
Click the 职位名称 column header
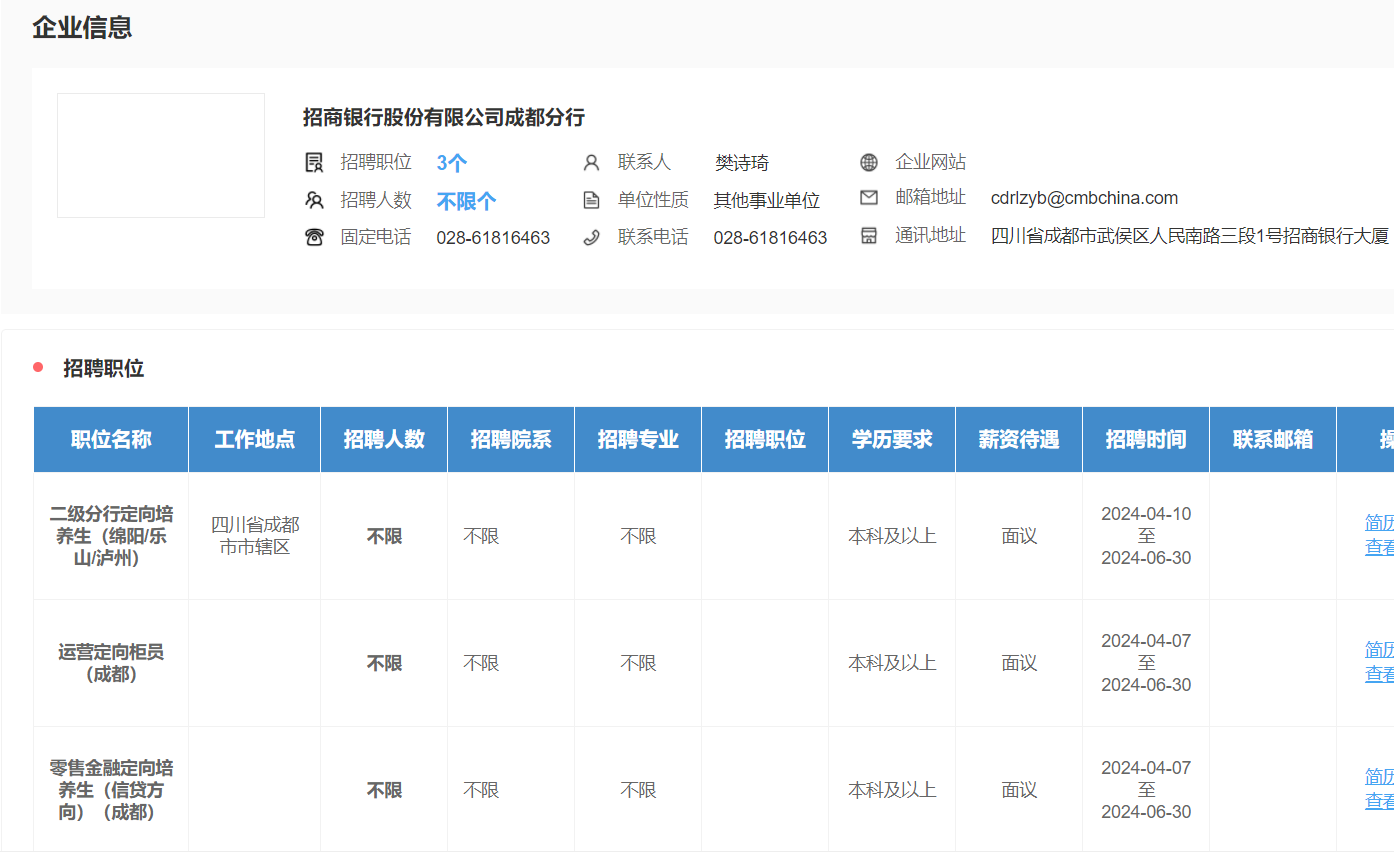(111, 440)
